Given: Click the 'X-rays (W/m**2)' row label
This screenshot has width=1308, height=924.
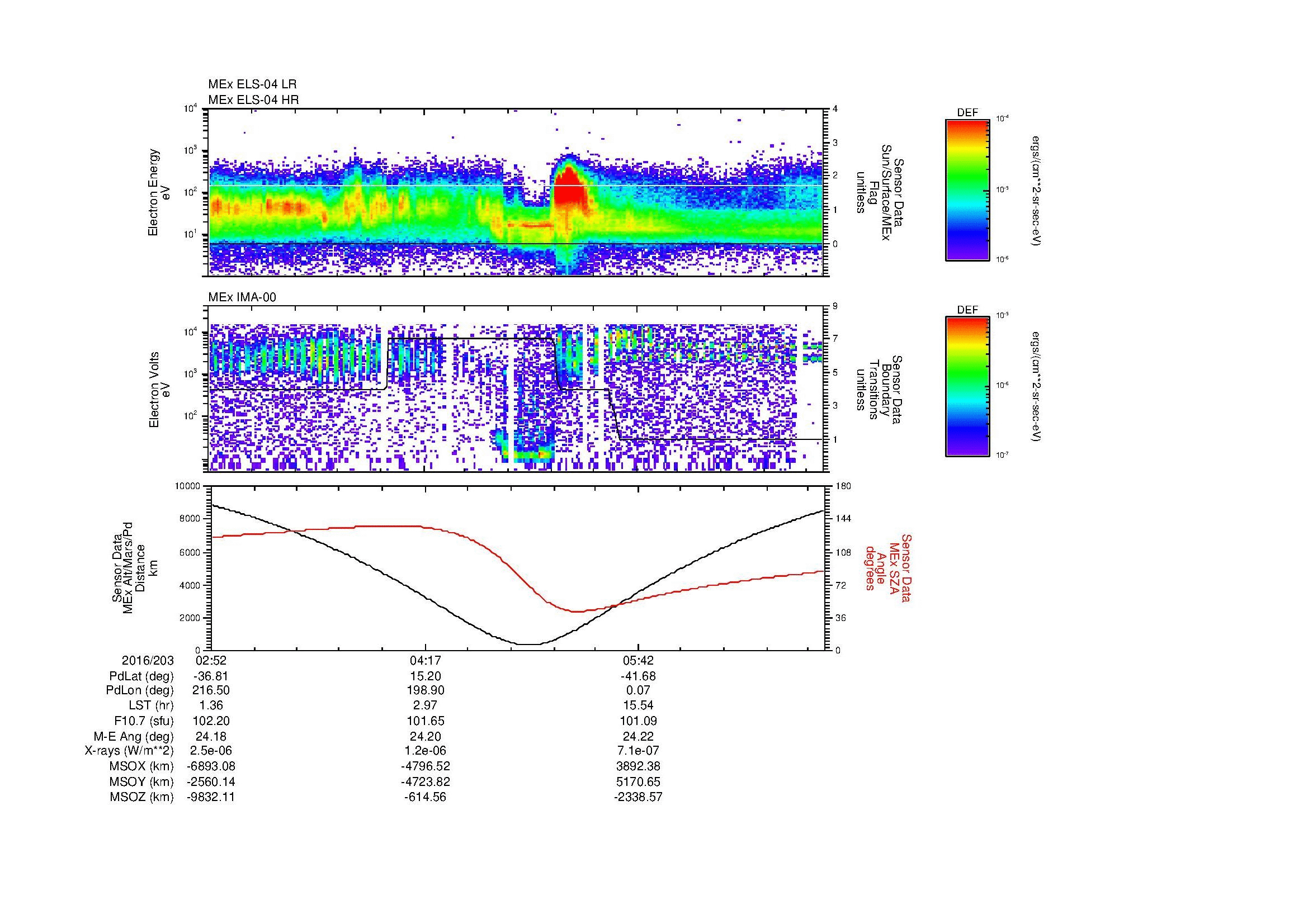Looking at the screenshot, I should point(129,751).
